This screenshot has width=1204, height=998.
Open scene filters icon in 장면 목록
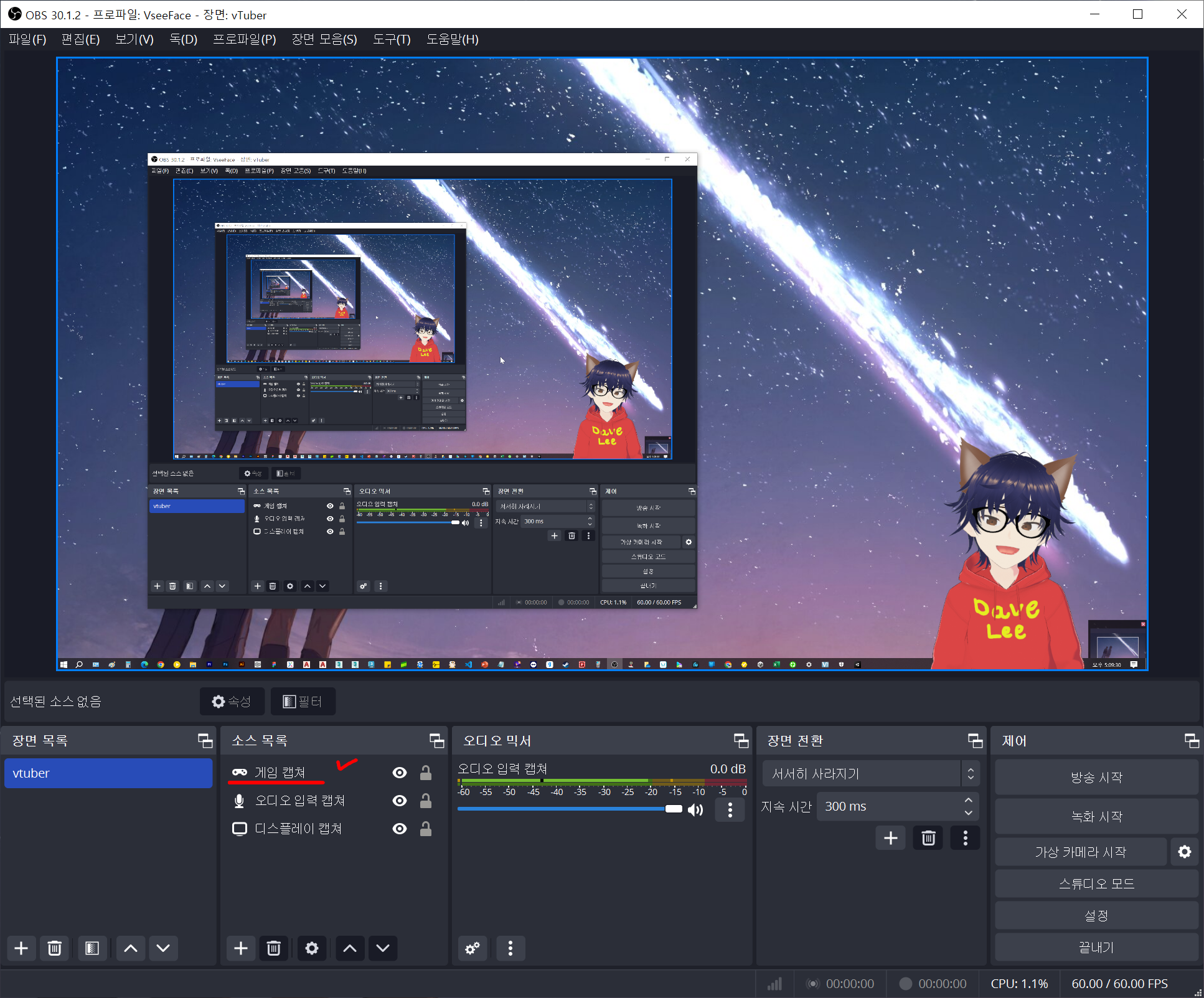(92, 948)
